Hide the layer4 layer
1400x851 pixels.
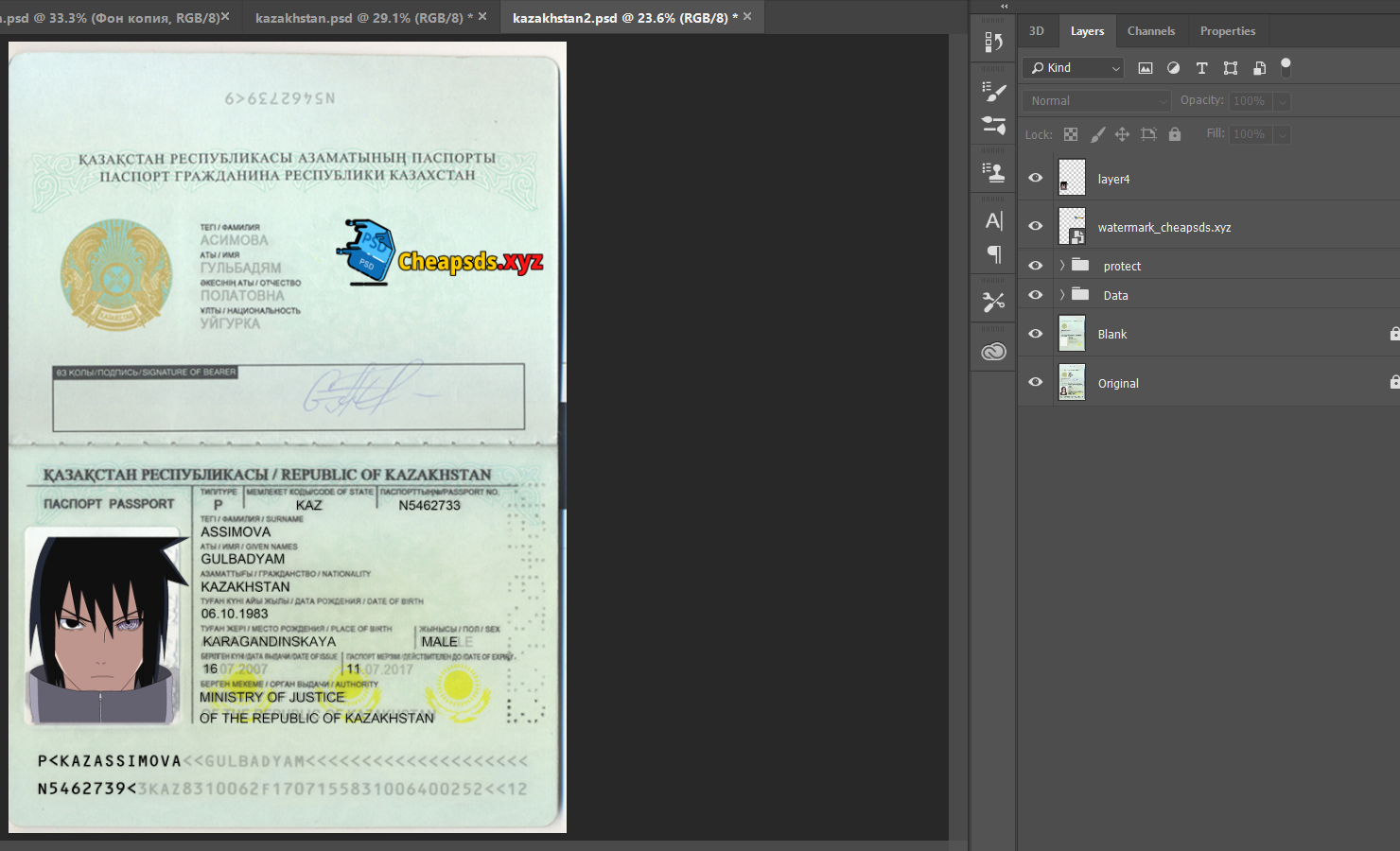coord(1036,178)
